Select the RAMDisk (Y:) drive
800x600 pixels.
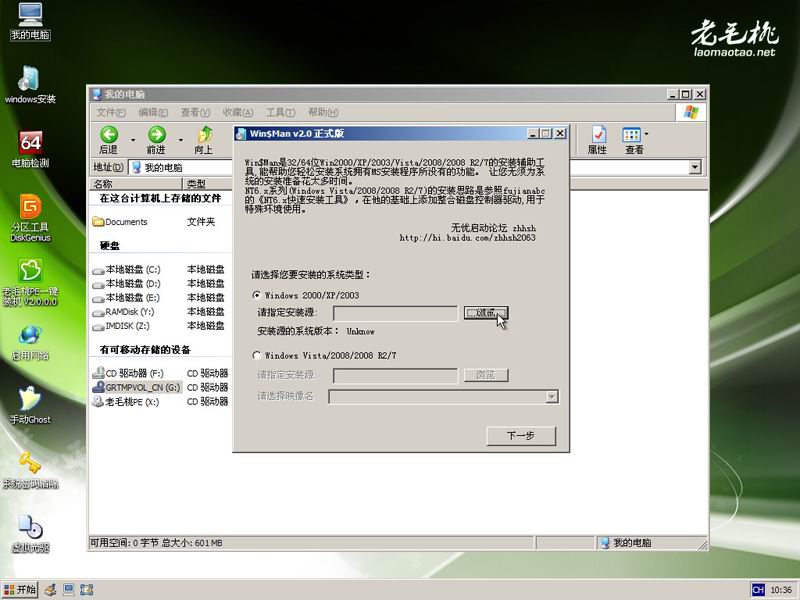click(x=123, y=312)
